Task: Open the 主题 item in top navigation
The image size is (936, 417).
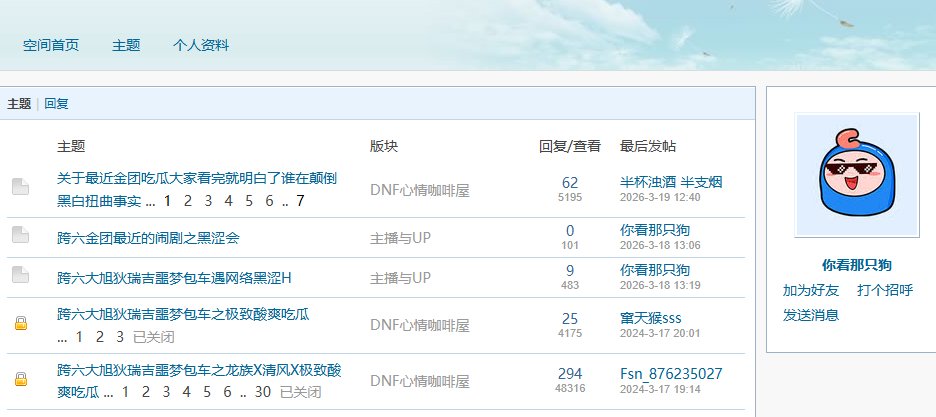Action: coord(126,45)
